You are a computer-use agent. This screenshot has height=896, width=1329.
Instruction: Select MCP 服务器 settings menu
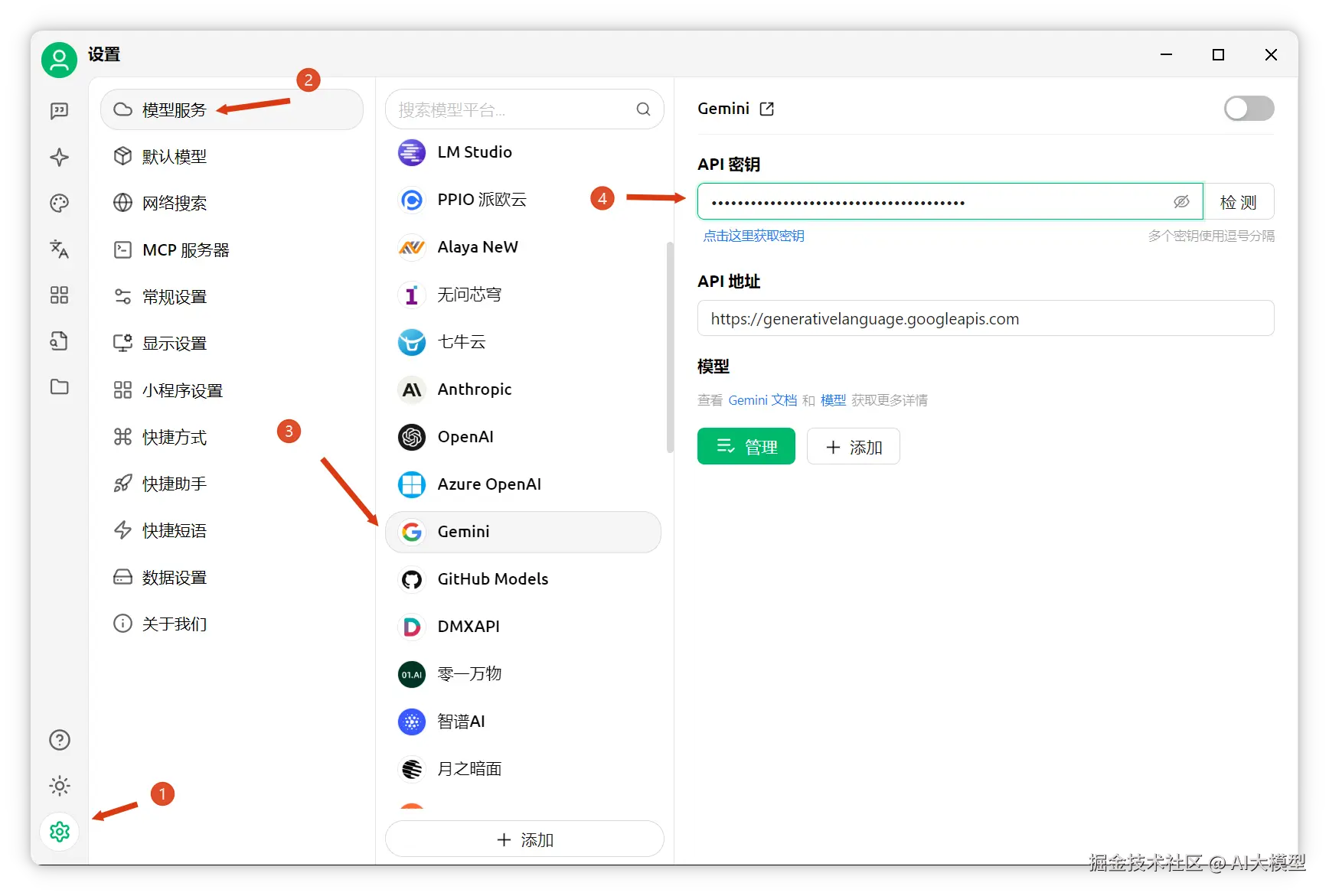(231, 249)
